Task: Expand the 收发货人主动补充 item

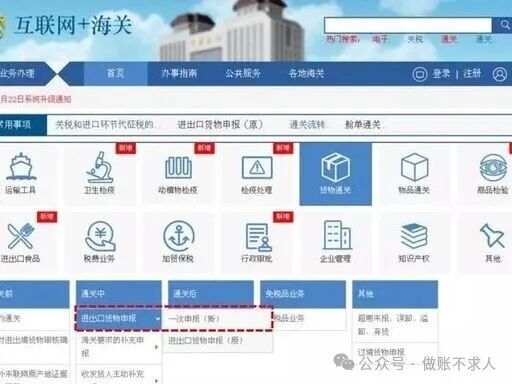Action: click(x=119, y=375)
